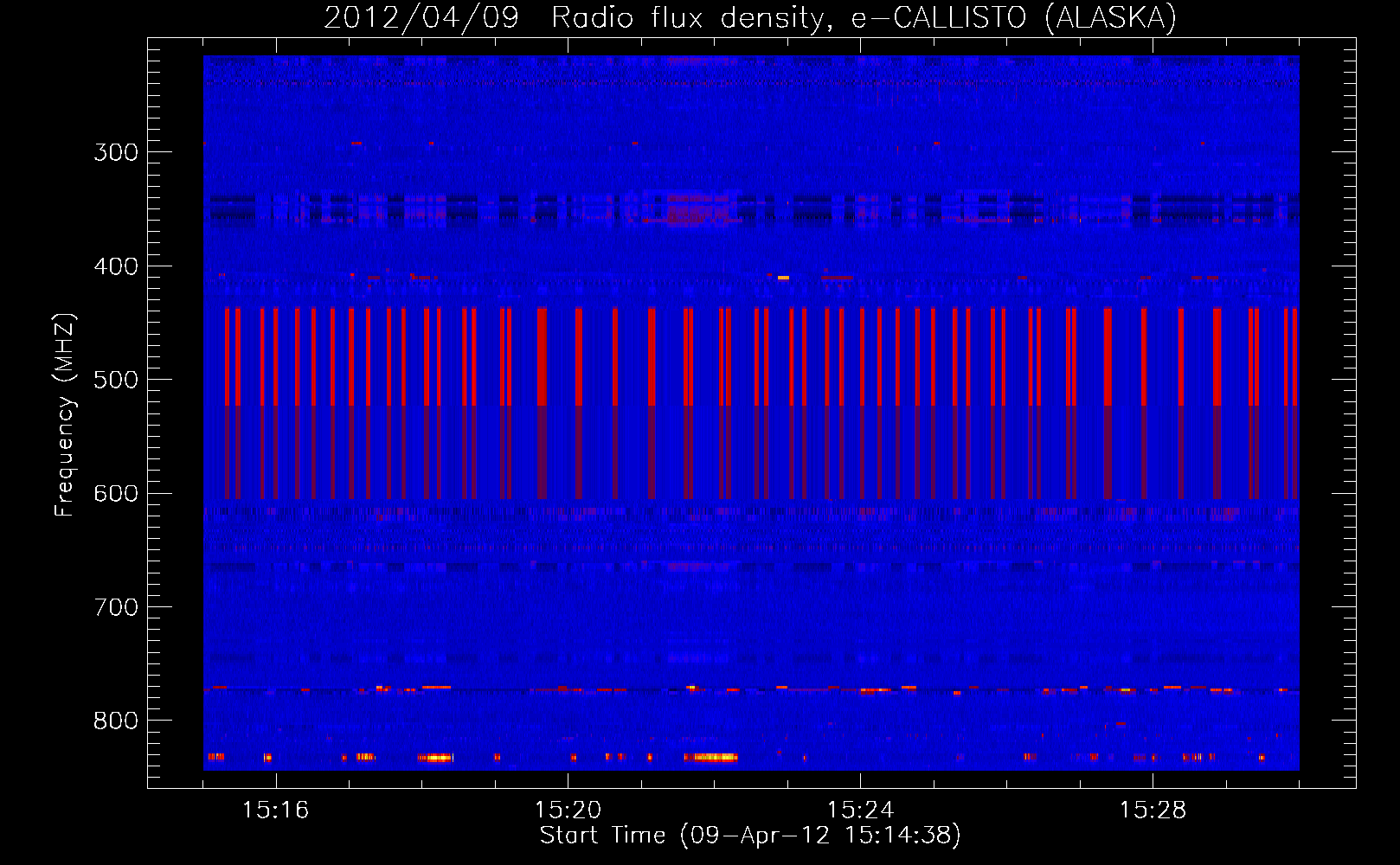
Task: Click the 800 frequency tick label
Action: (116, 721)
